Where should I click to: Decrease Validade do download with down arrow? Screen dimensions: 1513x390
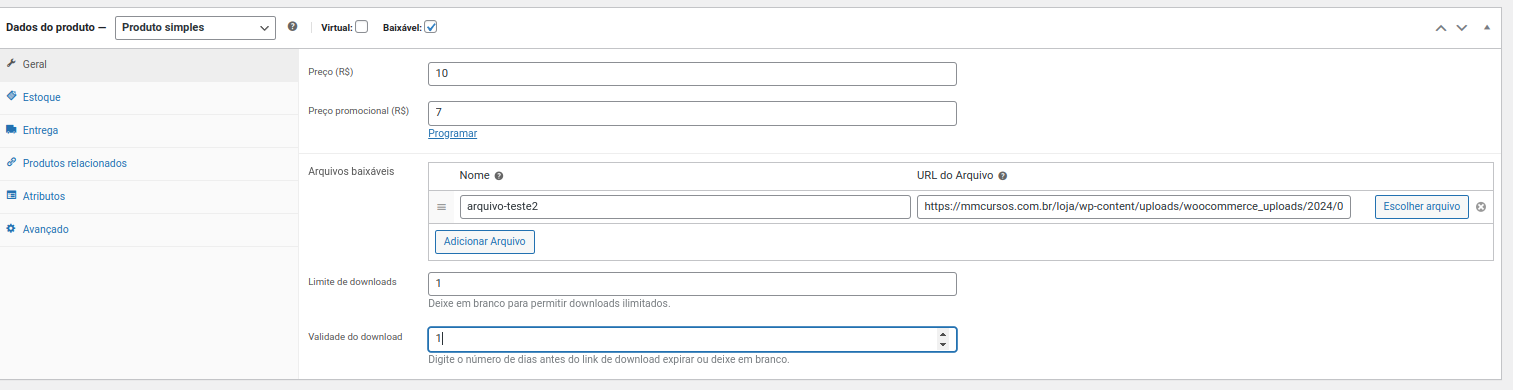click(x=942, y=345)
